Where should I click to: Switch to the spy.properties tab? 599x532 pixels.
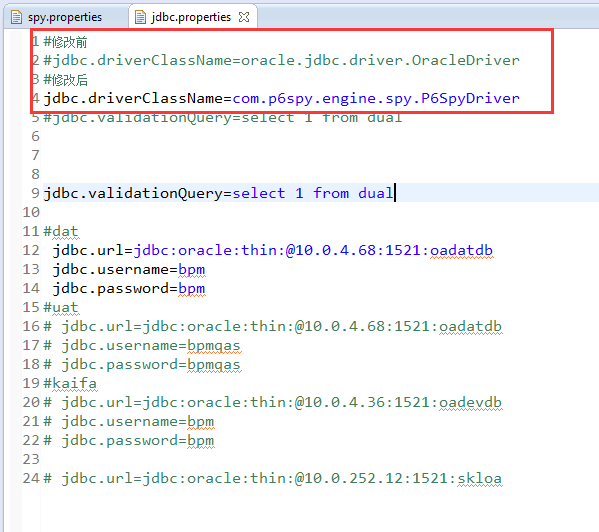pyautogui.click(x=65, y=17)
